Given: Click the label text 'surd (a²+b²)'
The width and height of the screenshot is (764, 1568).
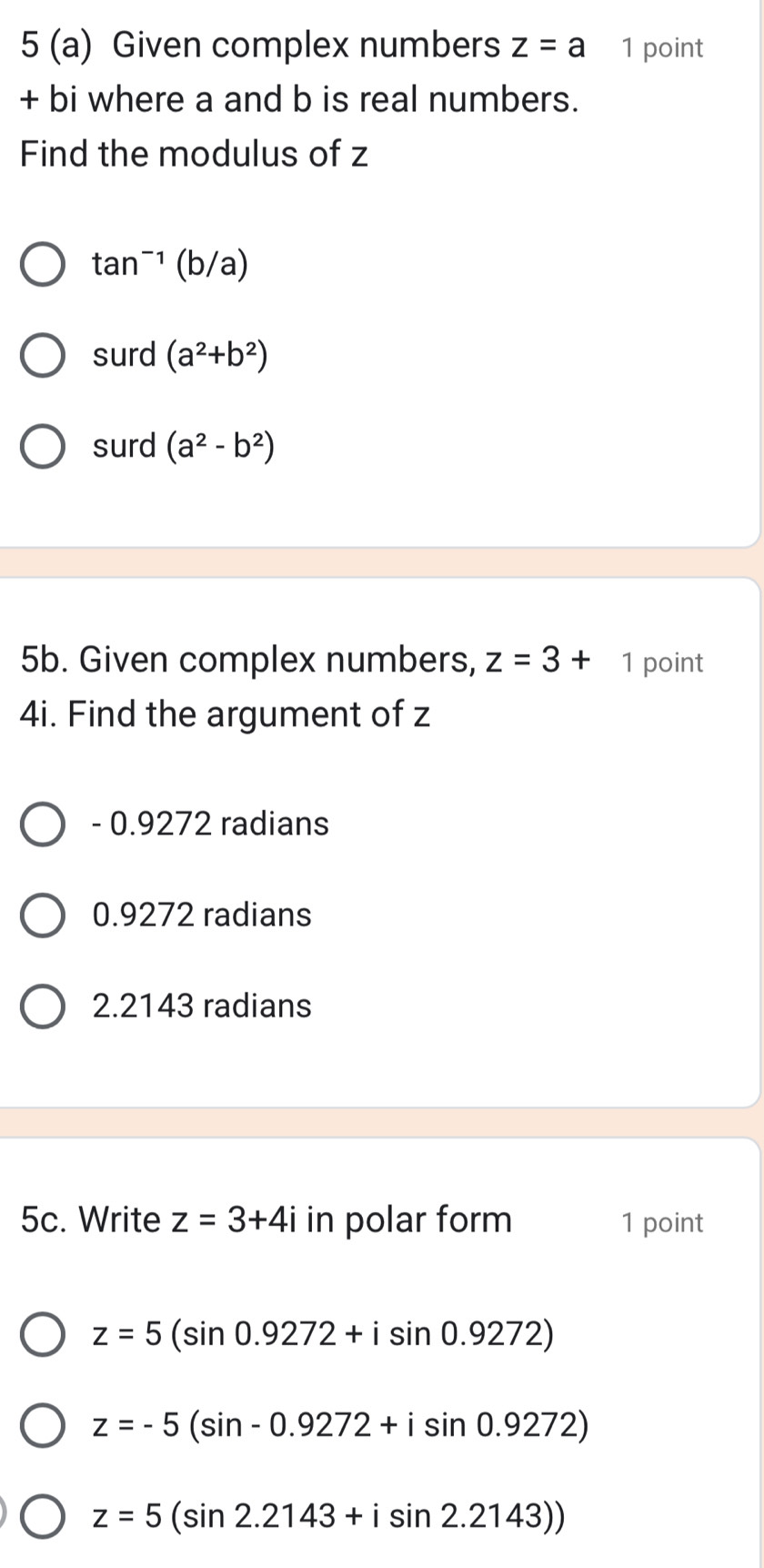Looking at the screenshot, I should tap(180, 355).
